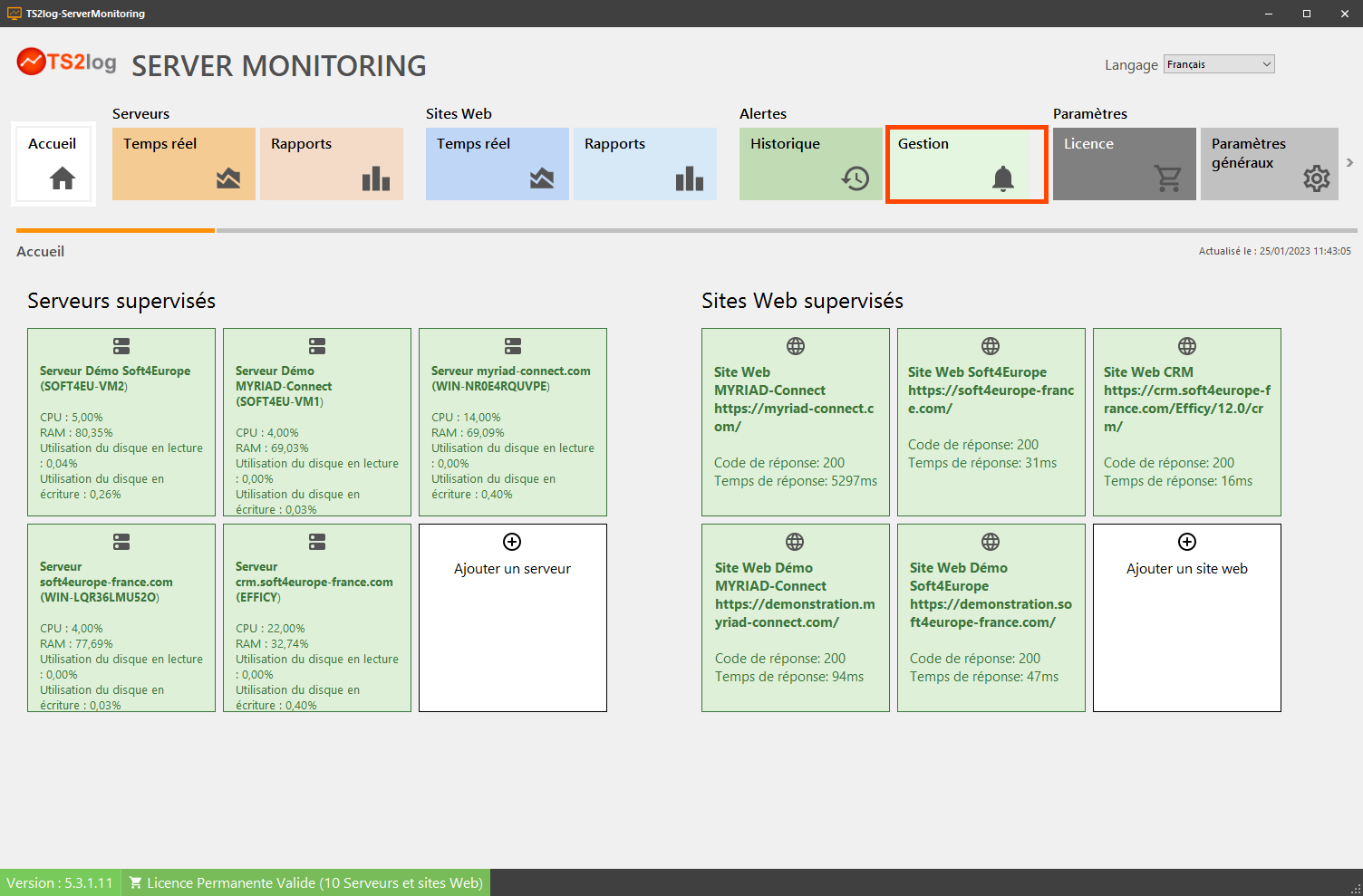This screenshot has height=896, width=1363.
Task: Click Licence Permanente Valide status text
Action: (314, 882)
